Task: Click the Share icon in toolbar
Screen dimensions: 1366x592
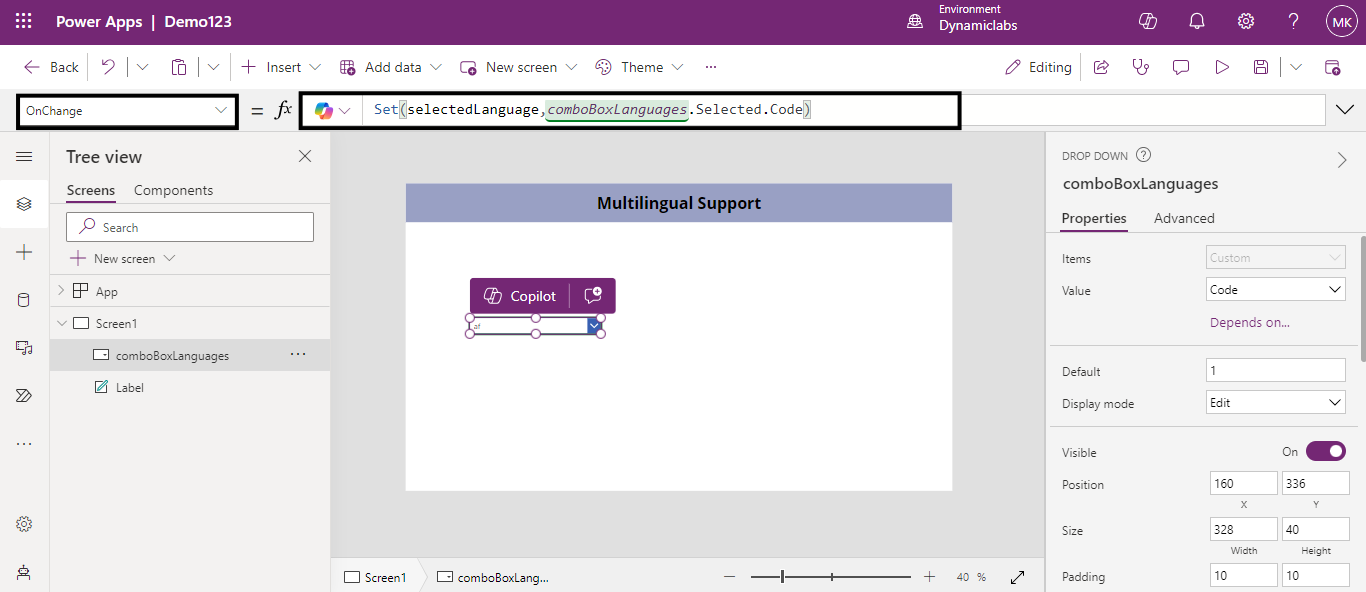Action: pos(1101,67)
